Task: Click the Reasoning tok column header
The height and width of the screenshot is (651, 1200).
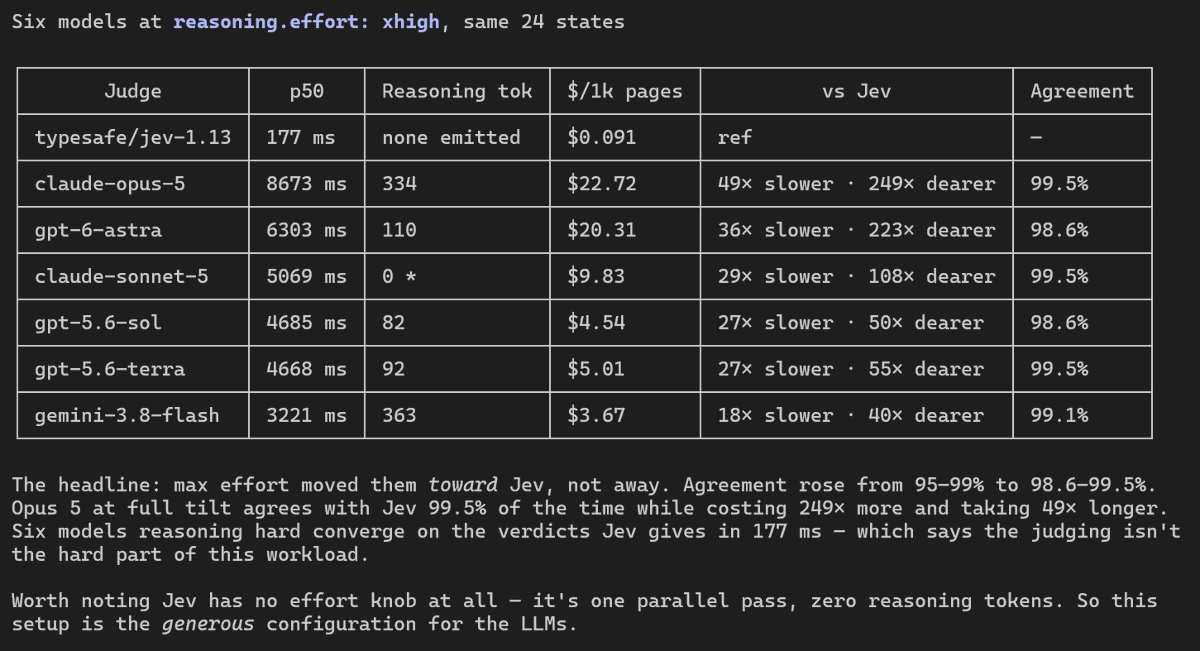Action: 457,91
